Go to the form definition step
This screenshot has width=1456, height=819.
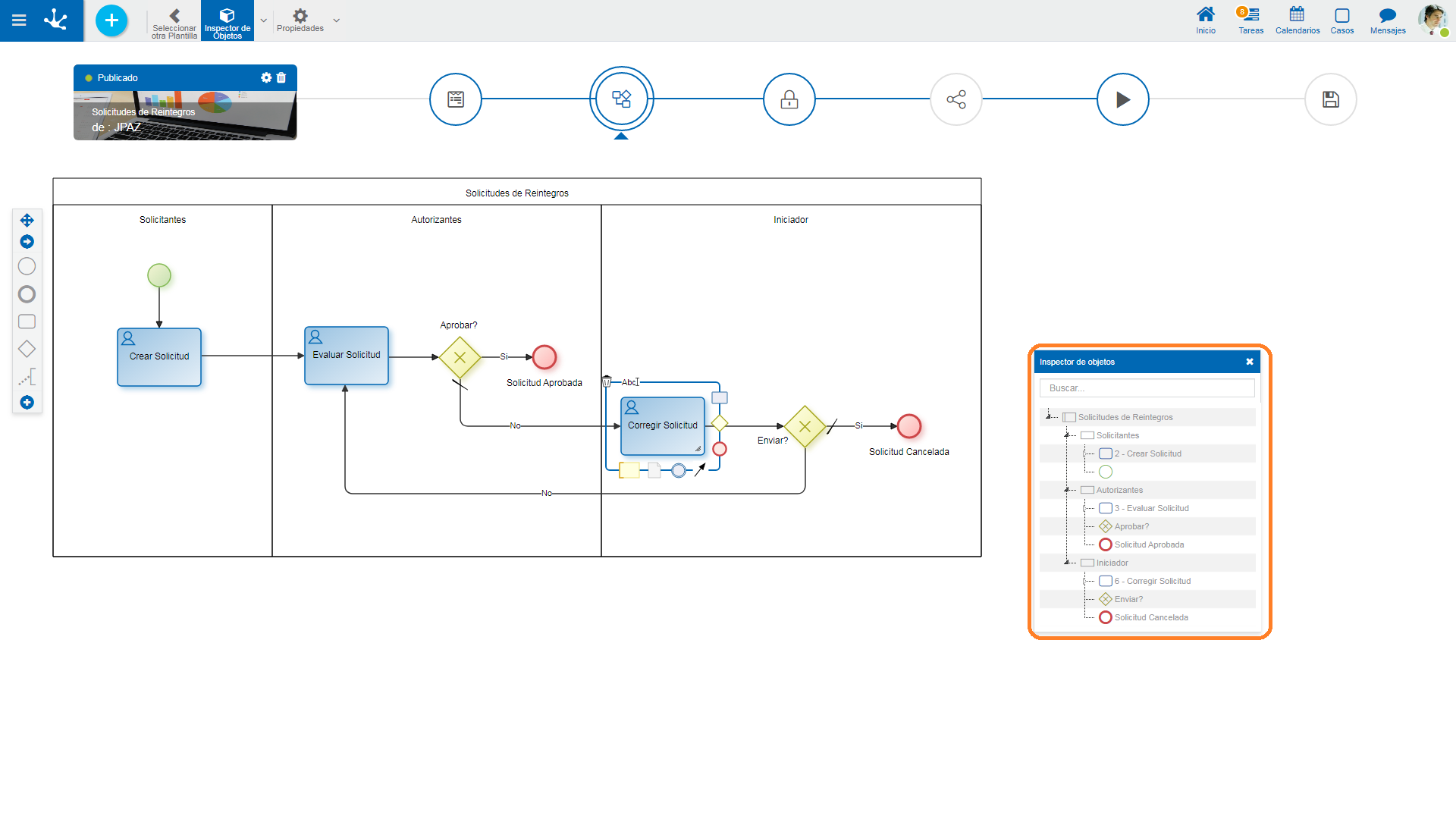pyautogui.click(x=456, y=99)
